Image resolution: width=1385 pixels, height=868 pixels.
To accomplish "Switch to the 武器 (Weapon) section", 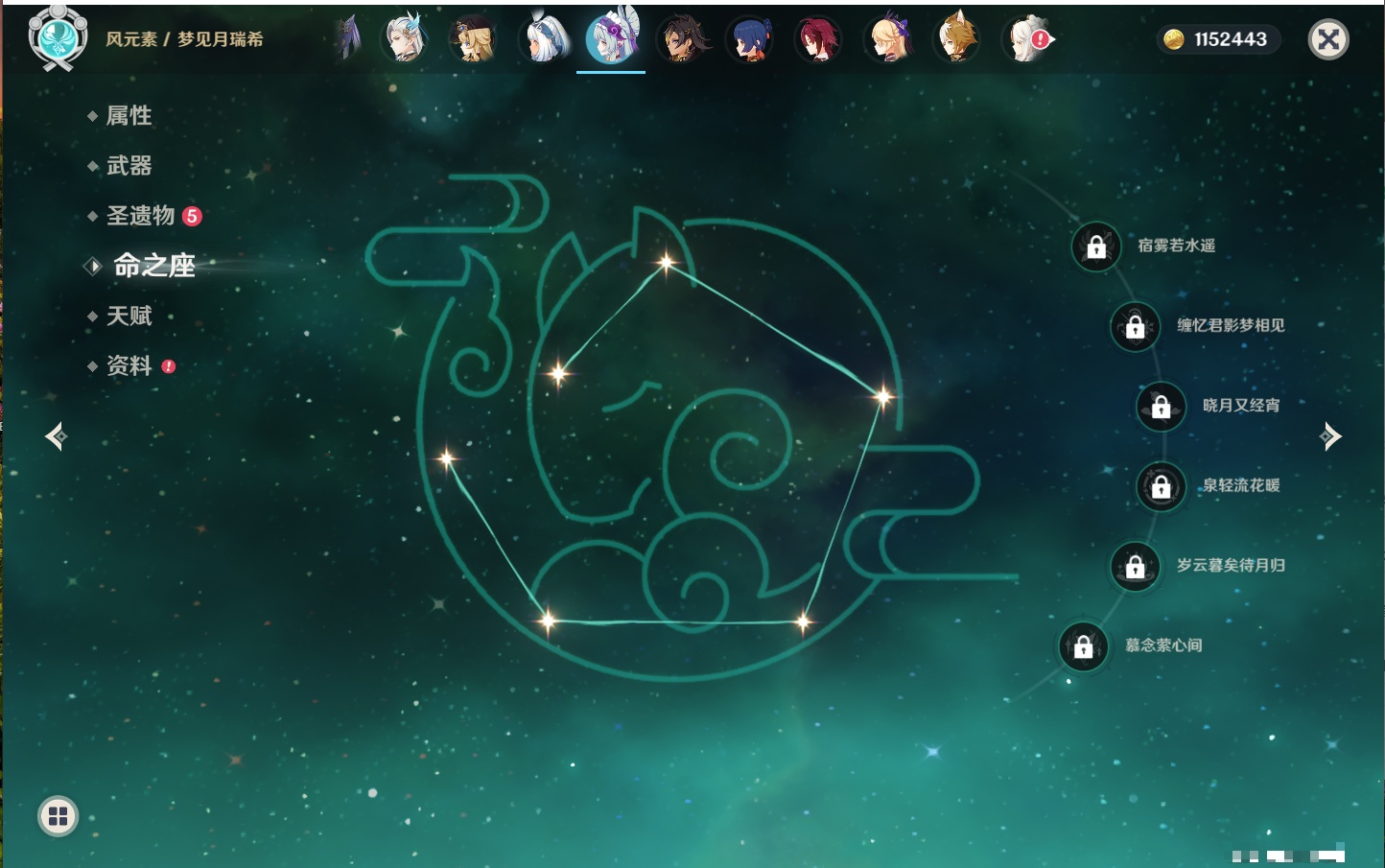I will (129, 166).
